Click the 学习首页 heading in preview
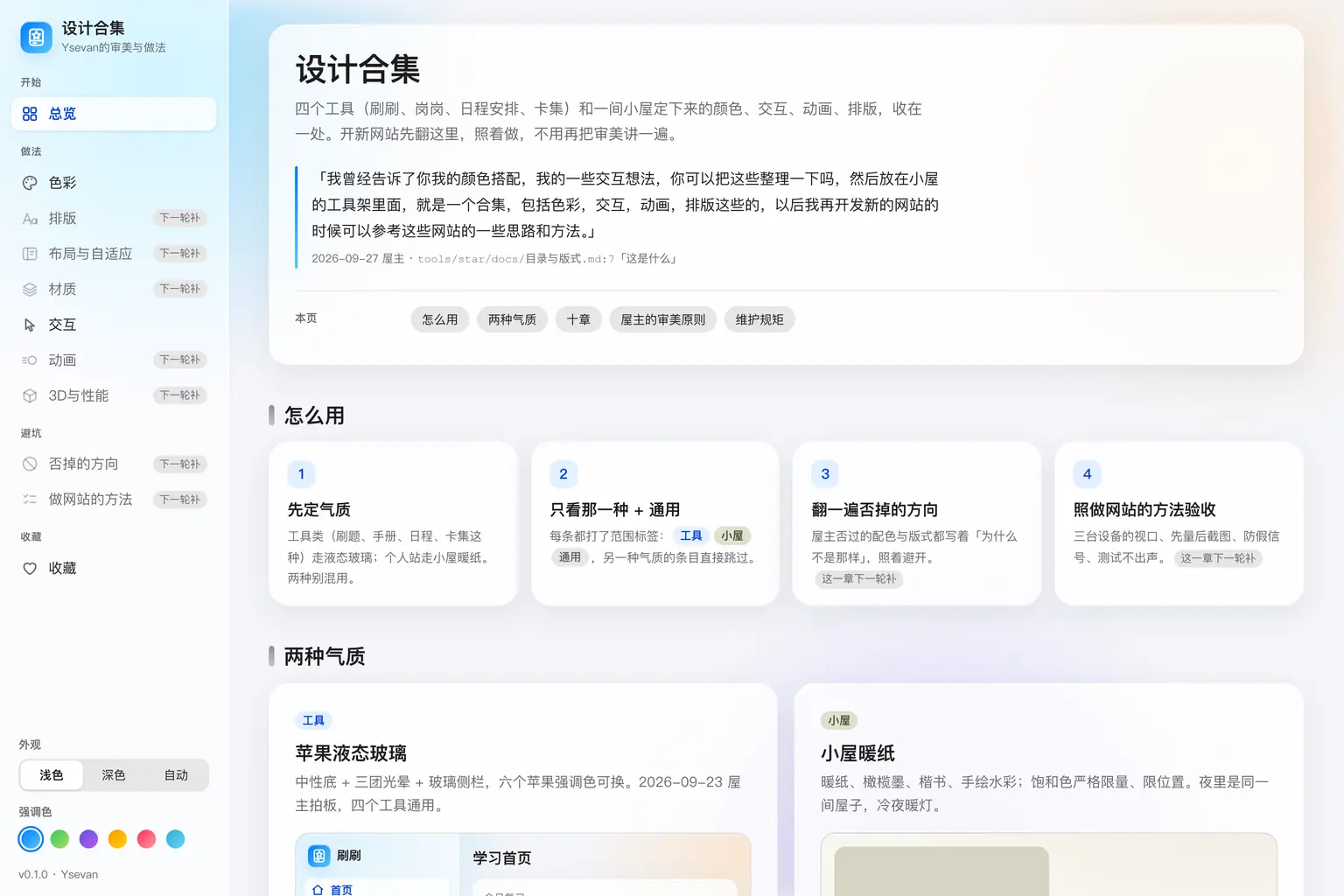The image size is (1344, 896). click(x=502, y=858)
